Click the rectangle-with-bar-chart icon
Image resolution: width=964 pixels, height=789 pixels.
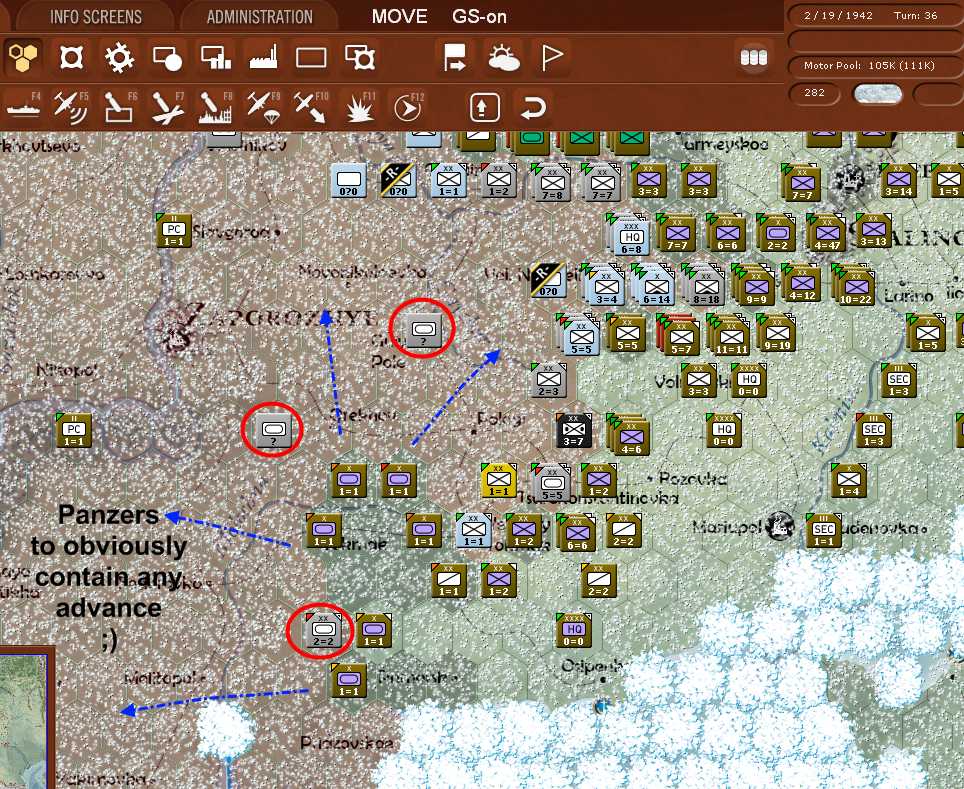coord(215,58)
